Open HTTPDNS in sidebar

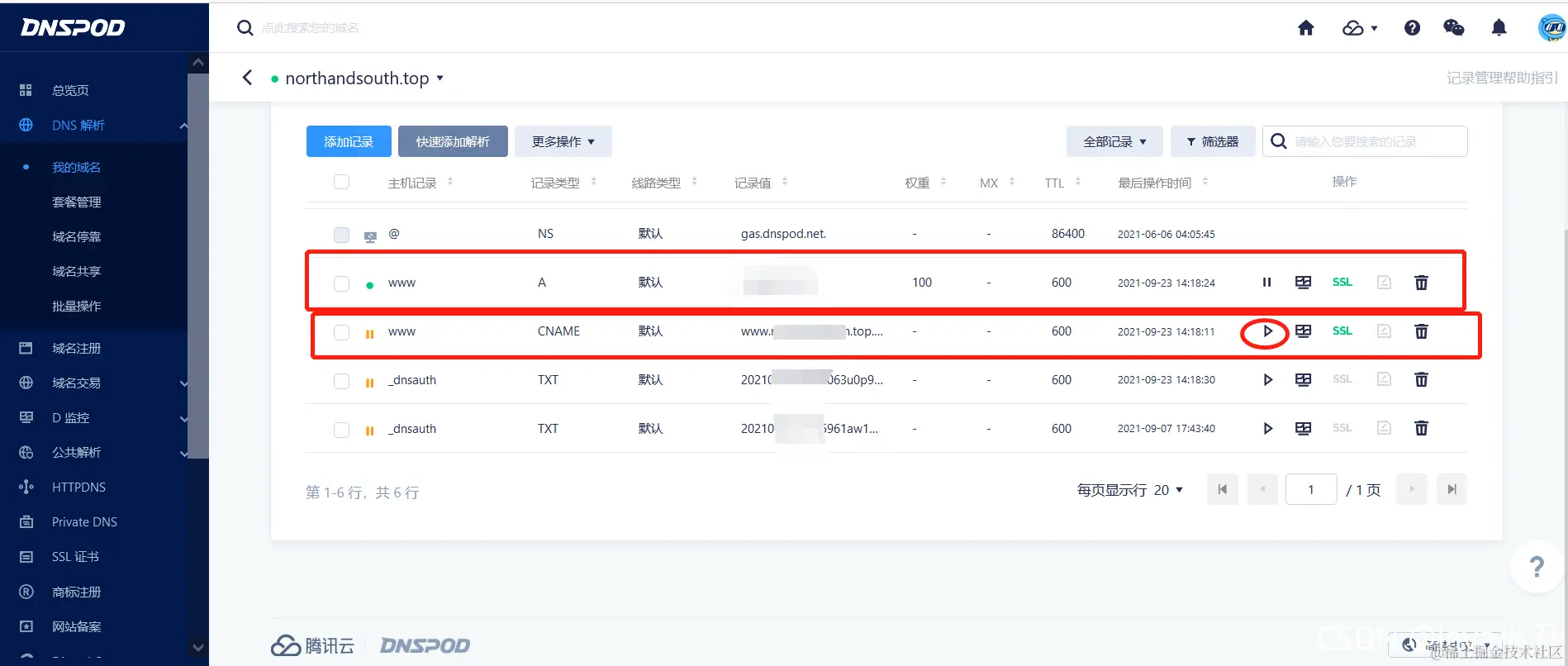click(78, 488)
